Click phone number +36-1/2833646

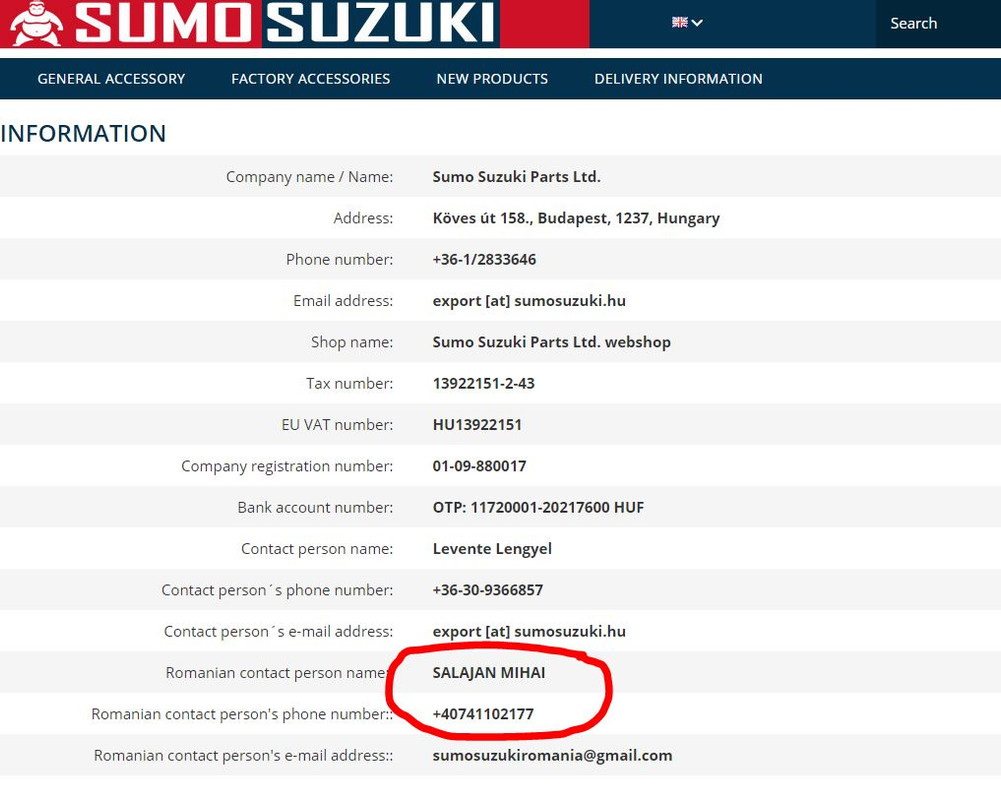point(484,259)
